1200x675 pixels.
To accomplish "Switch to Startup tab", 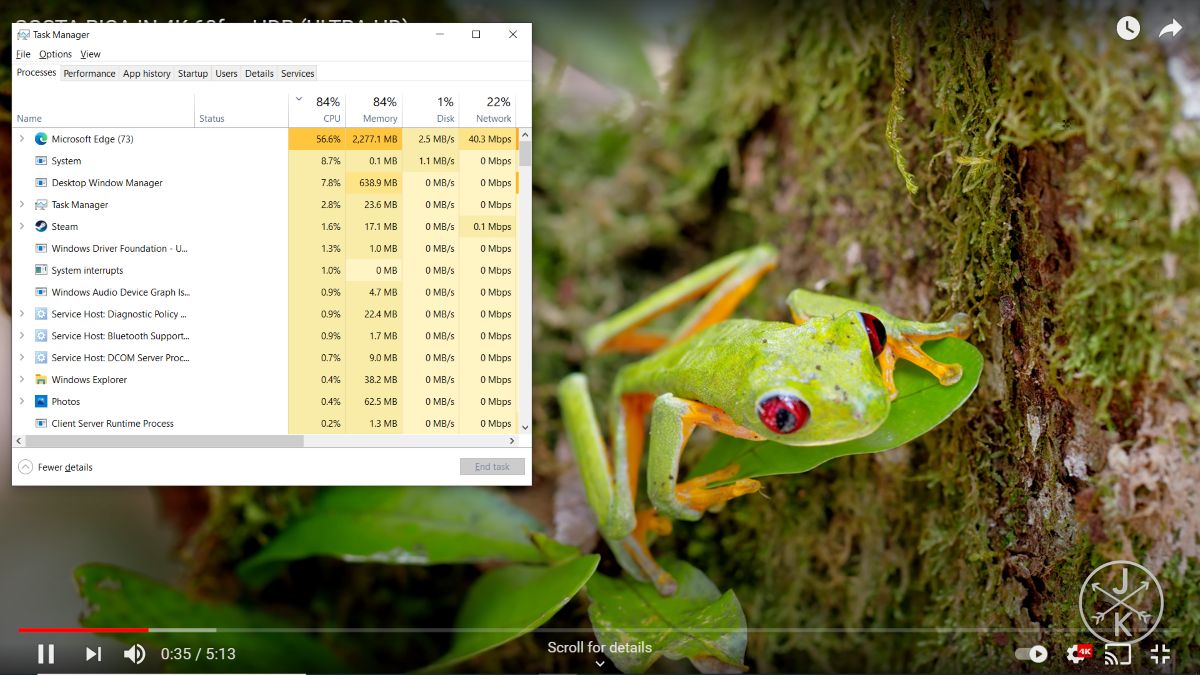I will point(193,74).
